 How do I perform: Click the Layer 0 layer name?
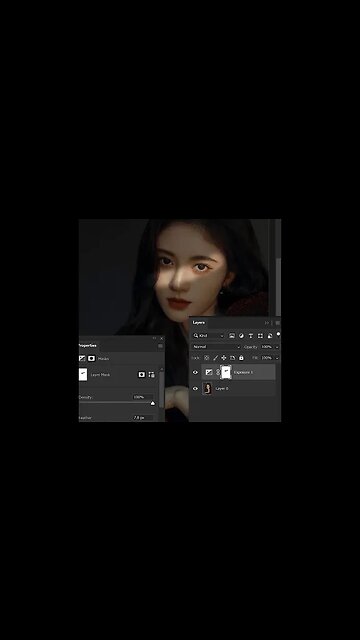tap(222, 388)
